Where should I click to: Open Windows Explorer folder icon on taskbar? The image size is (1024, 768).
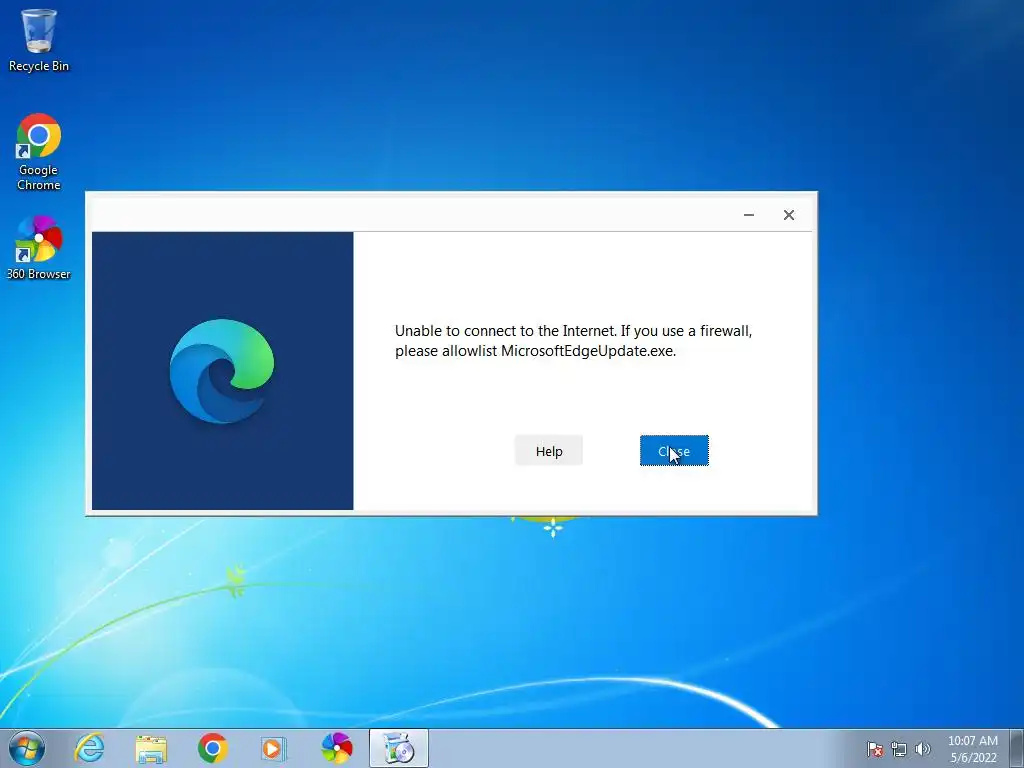[x=151, y=748]
